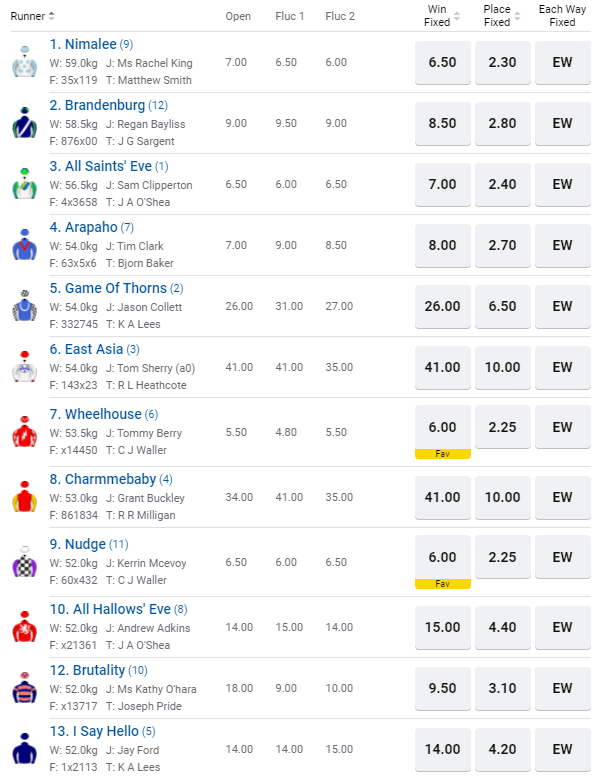The height and width of the screenshot is (778, 605).
Task: Sort by Win Fixed column
Action: (x=457, y=16)
